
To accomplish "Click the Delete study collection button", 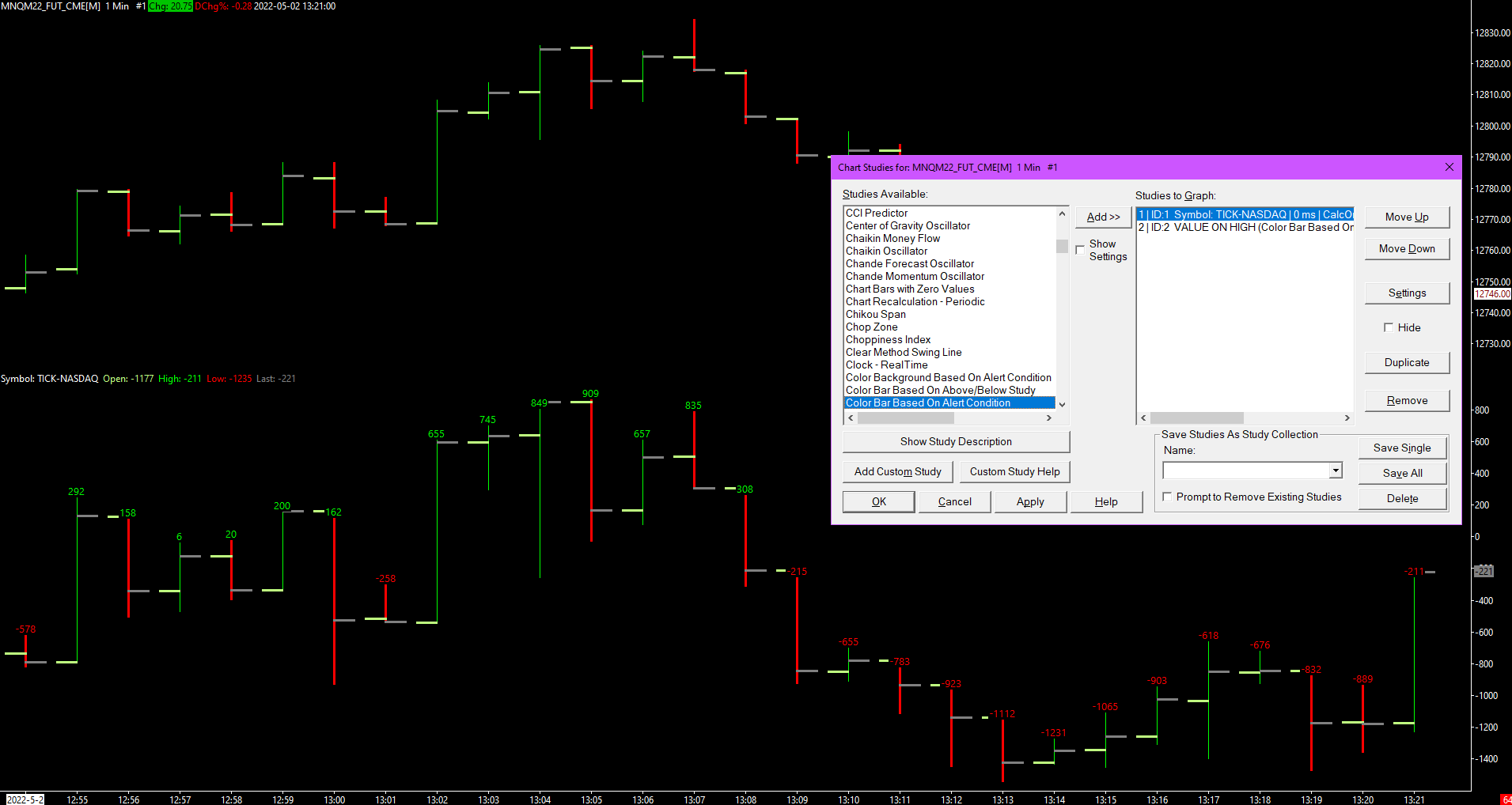I will (1402, 498).
